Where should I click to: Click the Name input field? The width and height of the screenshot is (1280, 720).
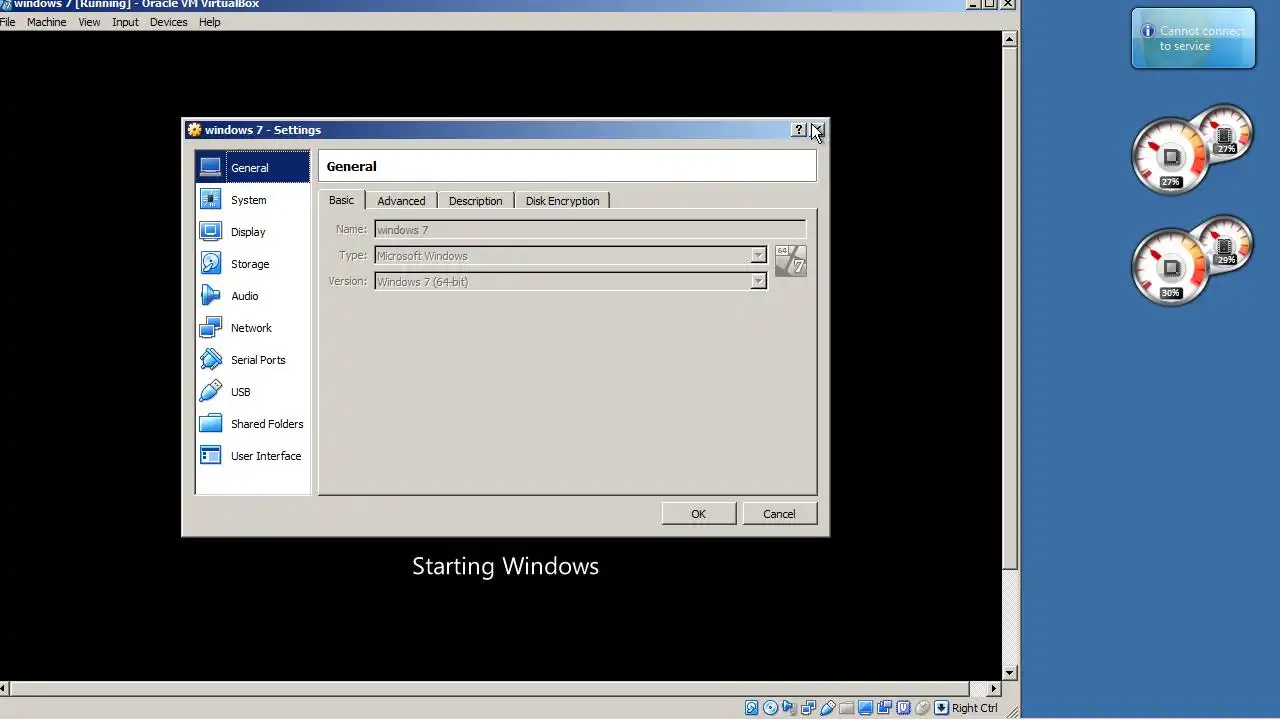(590, 230)
